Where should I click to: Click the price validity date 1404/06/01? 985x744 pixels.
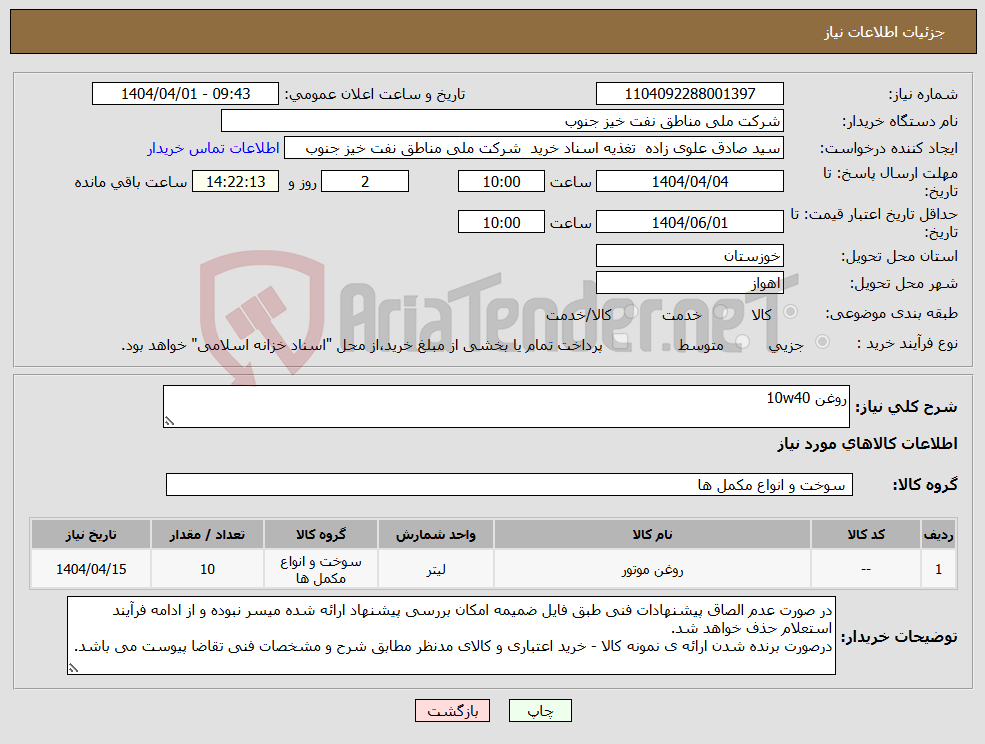pyautogui.click(x=690, y=222)
